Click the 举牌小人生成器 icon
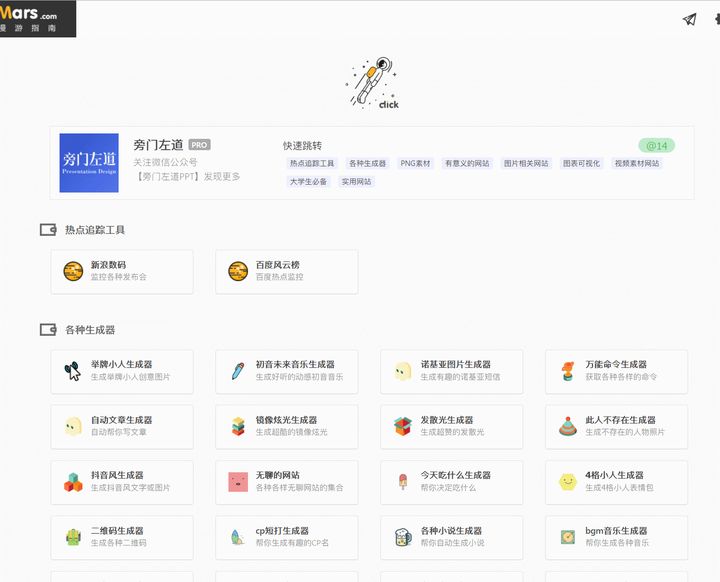The height and width of the screenshot is (582, 720). (x=73, y=371)
